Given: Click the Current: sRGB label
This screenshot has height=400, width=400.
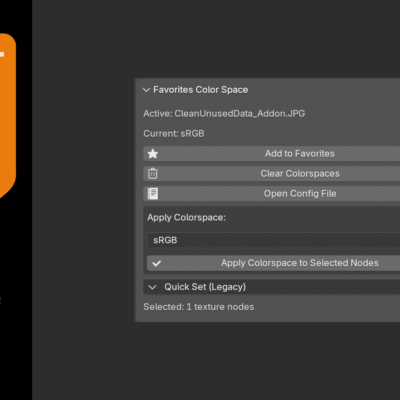Looking at the screenshot, I should pyautogui.click(x=174, y=134).
